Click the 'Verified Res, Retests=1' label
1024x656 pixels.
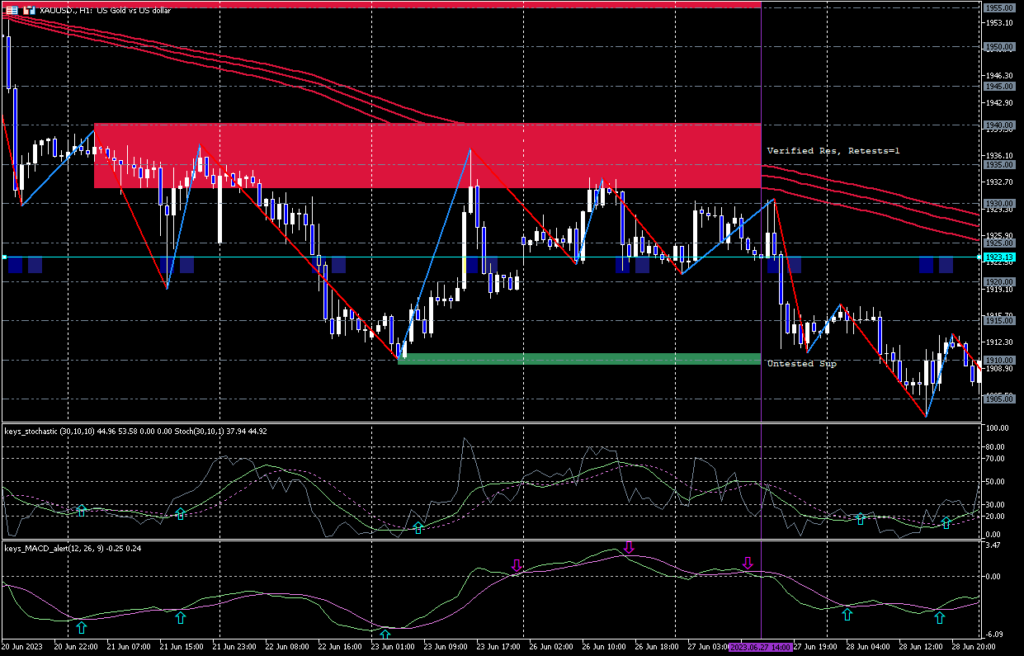coord(833,150)
